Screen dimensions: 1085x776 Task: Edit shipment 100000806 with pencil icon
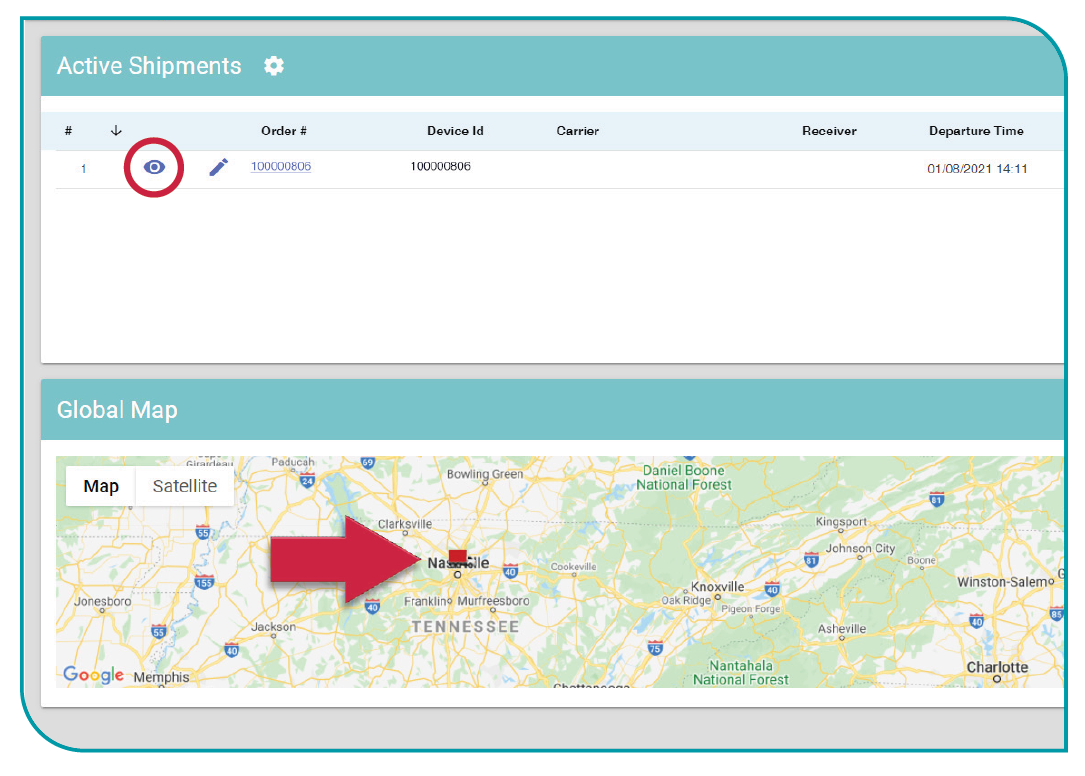pos(219,167)
